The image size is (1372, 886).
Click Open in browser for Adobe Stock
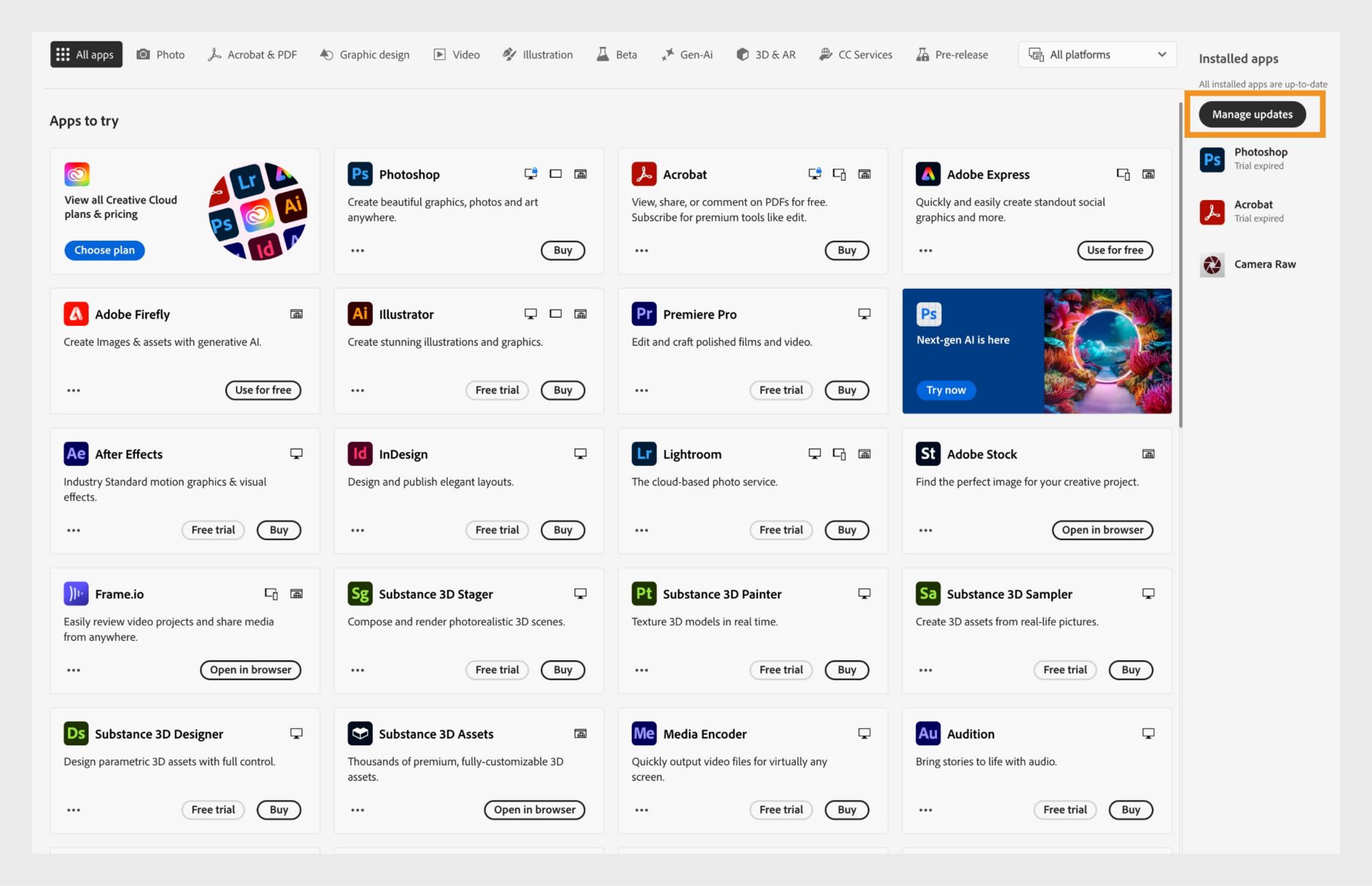point(1100,529)
